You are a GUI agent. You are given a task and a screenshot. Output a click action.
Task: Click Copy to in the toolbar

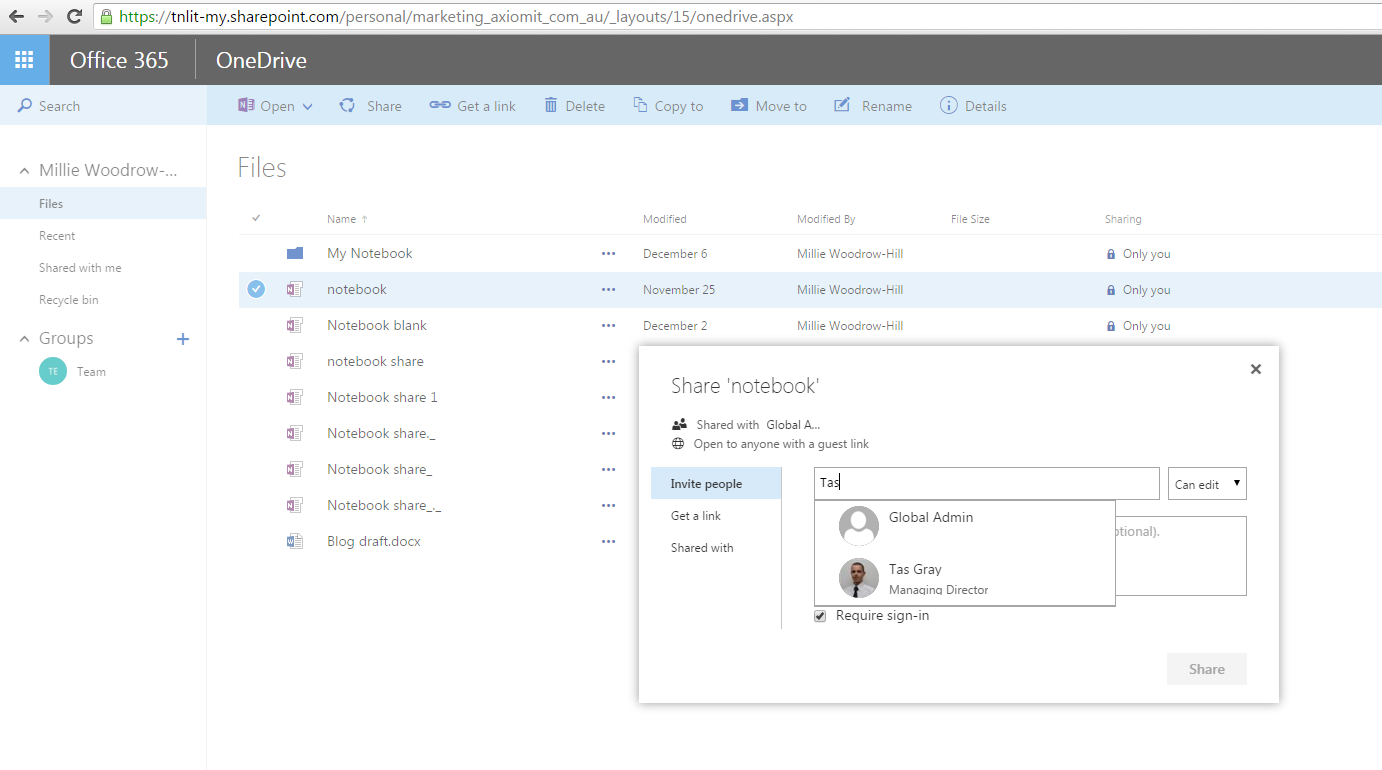tap(668, 106)
